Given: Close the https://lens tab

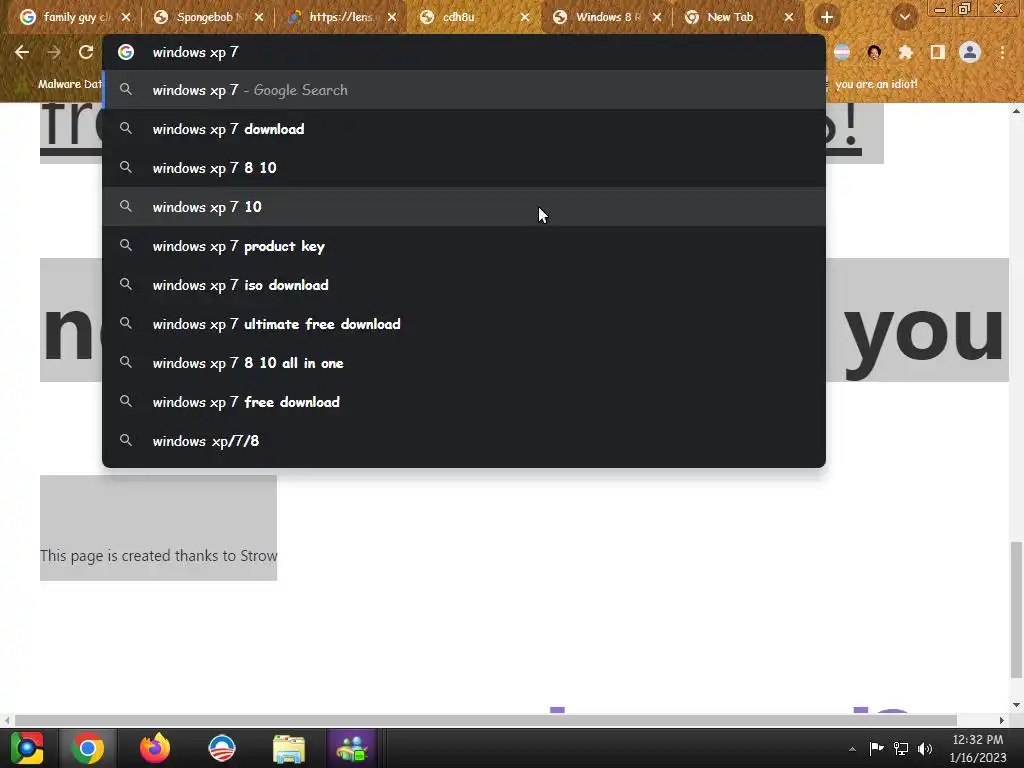Looking at the screenshot, I should click(x=392, y=18).
